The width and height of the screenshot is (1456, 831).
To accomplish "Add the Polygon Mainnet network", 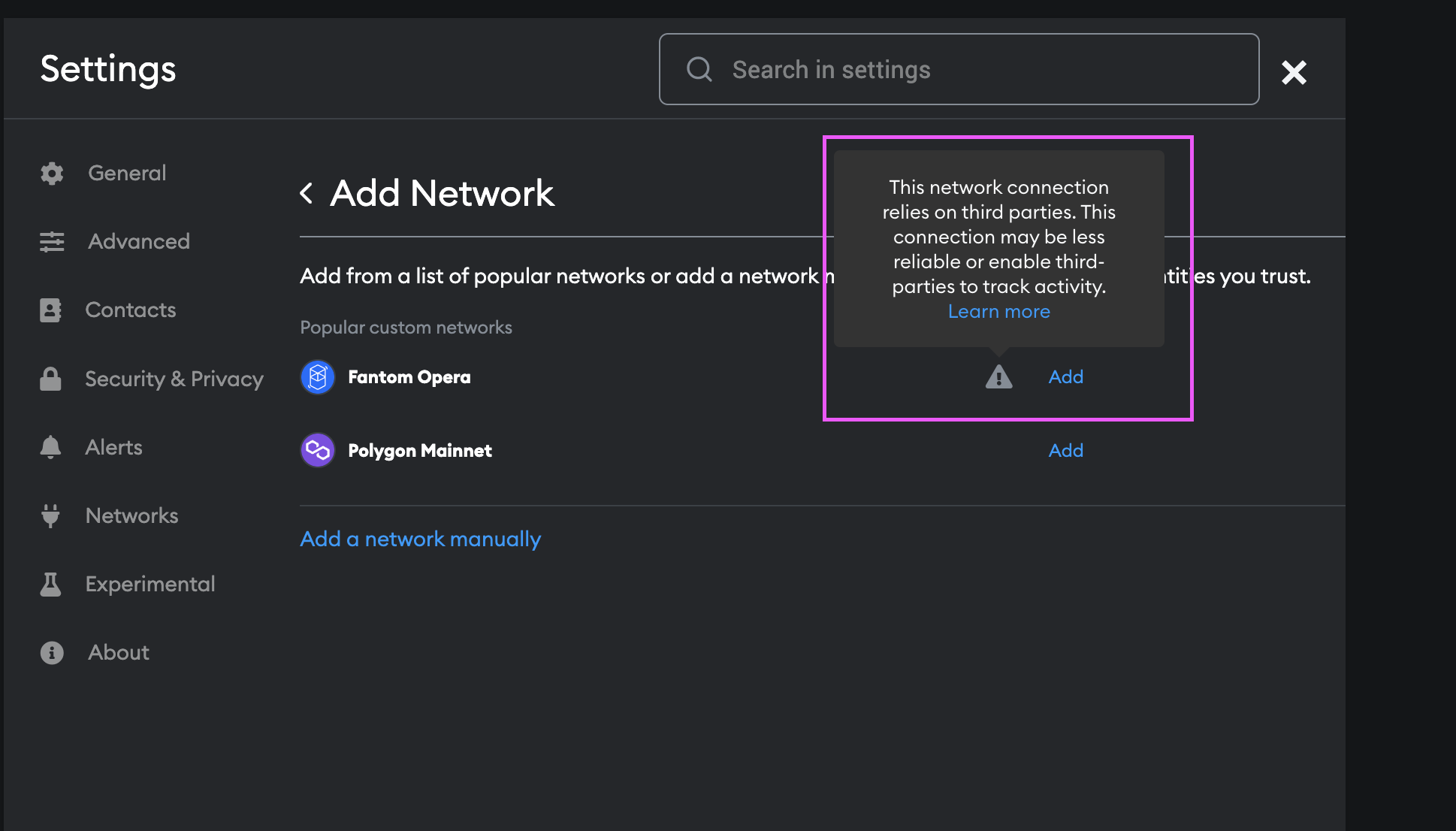I will (1065, 450).
